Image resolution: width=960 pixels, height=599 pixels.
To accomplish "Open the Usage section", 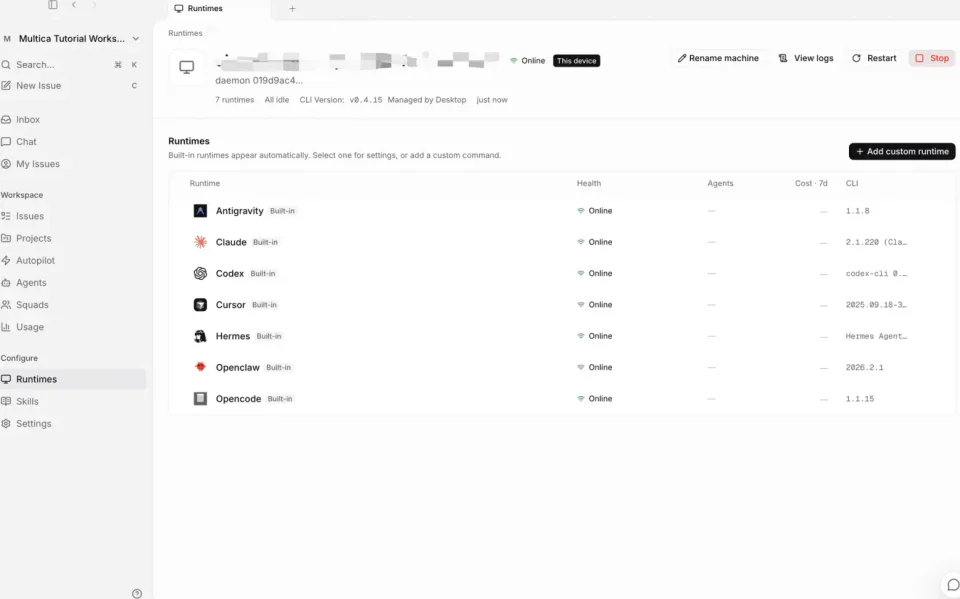I will (x=73, y=327).
